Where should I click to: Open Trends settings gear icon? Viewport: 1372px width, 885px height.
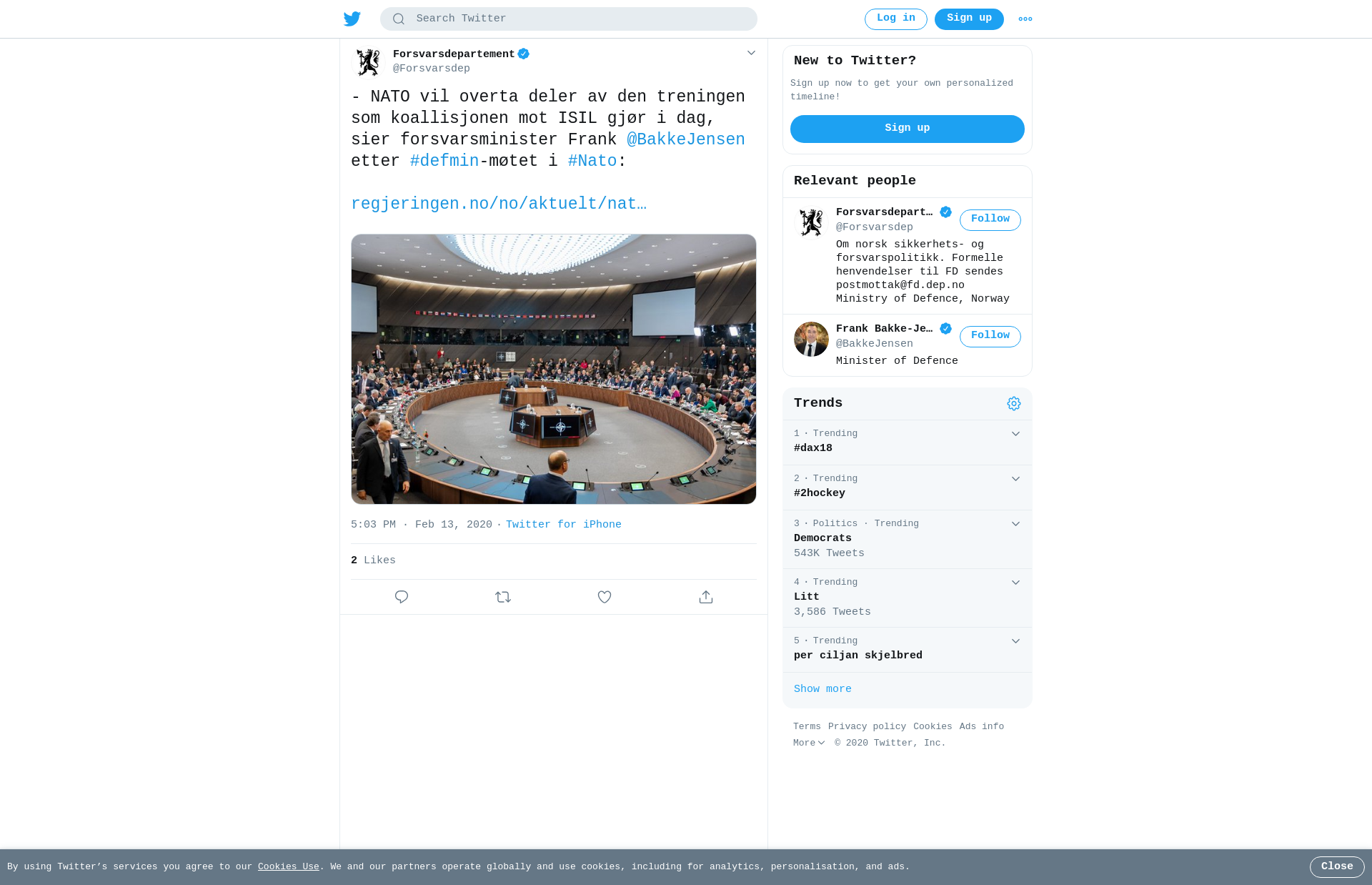[1014, 404]
